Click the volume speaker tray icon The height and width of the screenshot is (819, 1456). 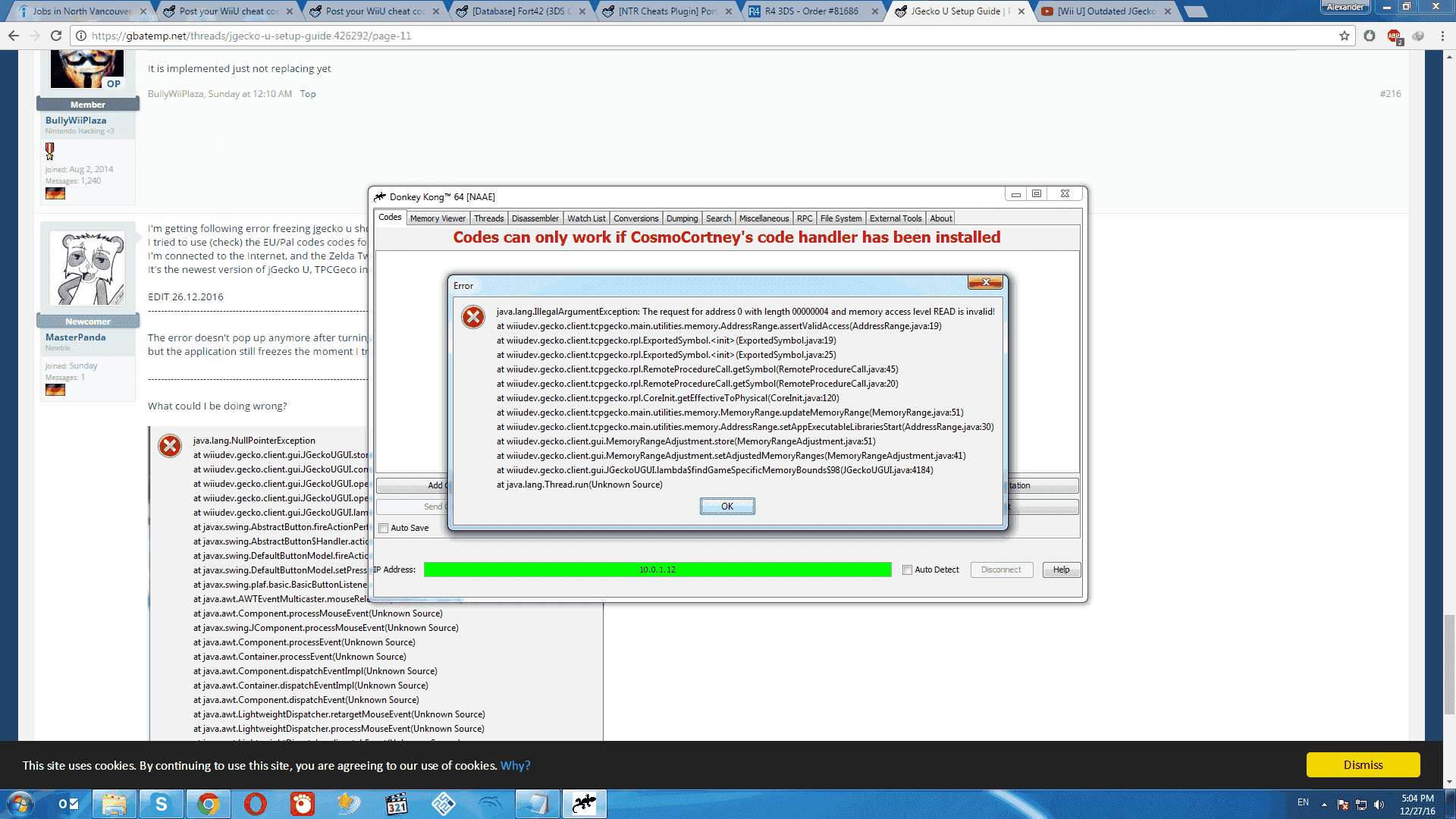pyautogui.click(x=1379, y=804)
